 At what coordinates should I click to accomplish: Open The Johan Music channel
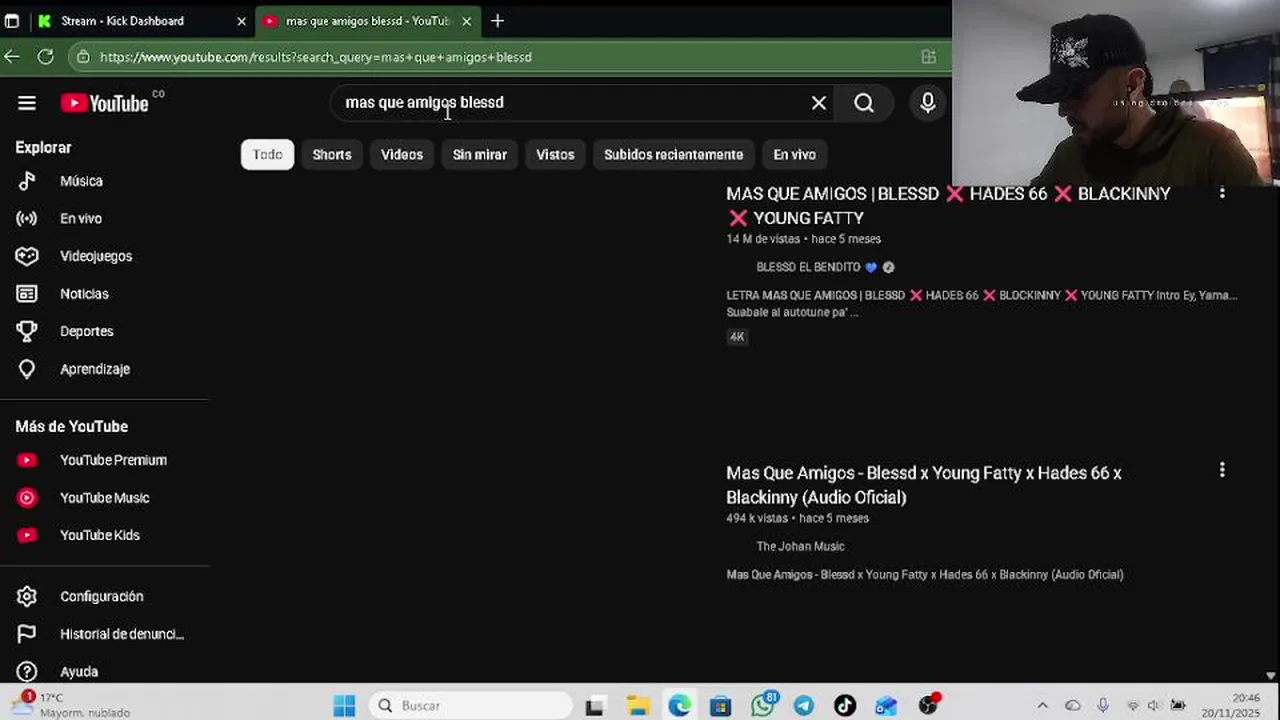(x=800, y=546)
